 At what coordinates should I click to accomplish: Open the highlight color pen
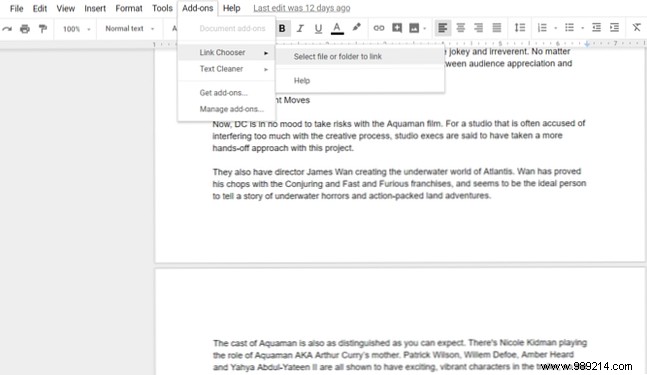(356, 28)
